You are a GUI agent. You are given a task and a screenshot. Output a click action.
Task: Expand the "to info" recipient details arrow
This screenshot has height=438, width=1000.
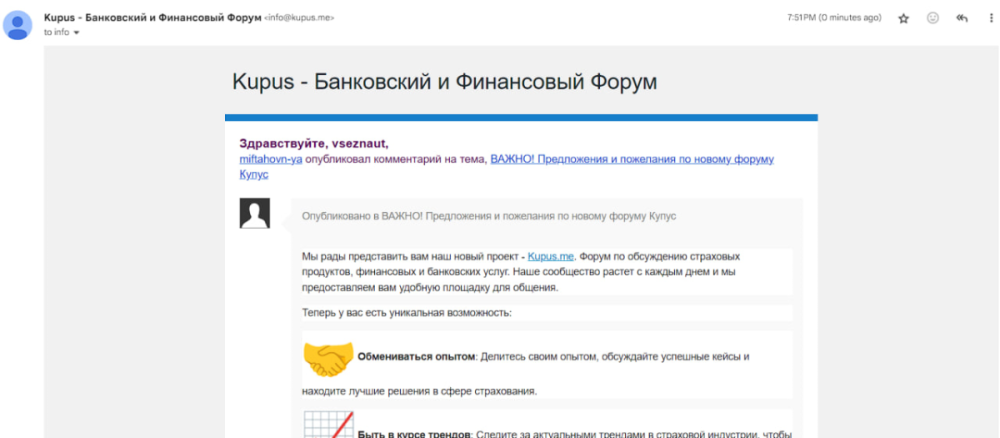pos(77,33)
